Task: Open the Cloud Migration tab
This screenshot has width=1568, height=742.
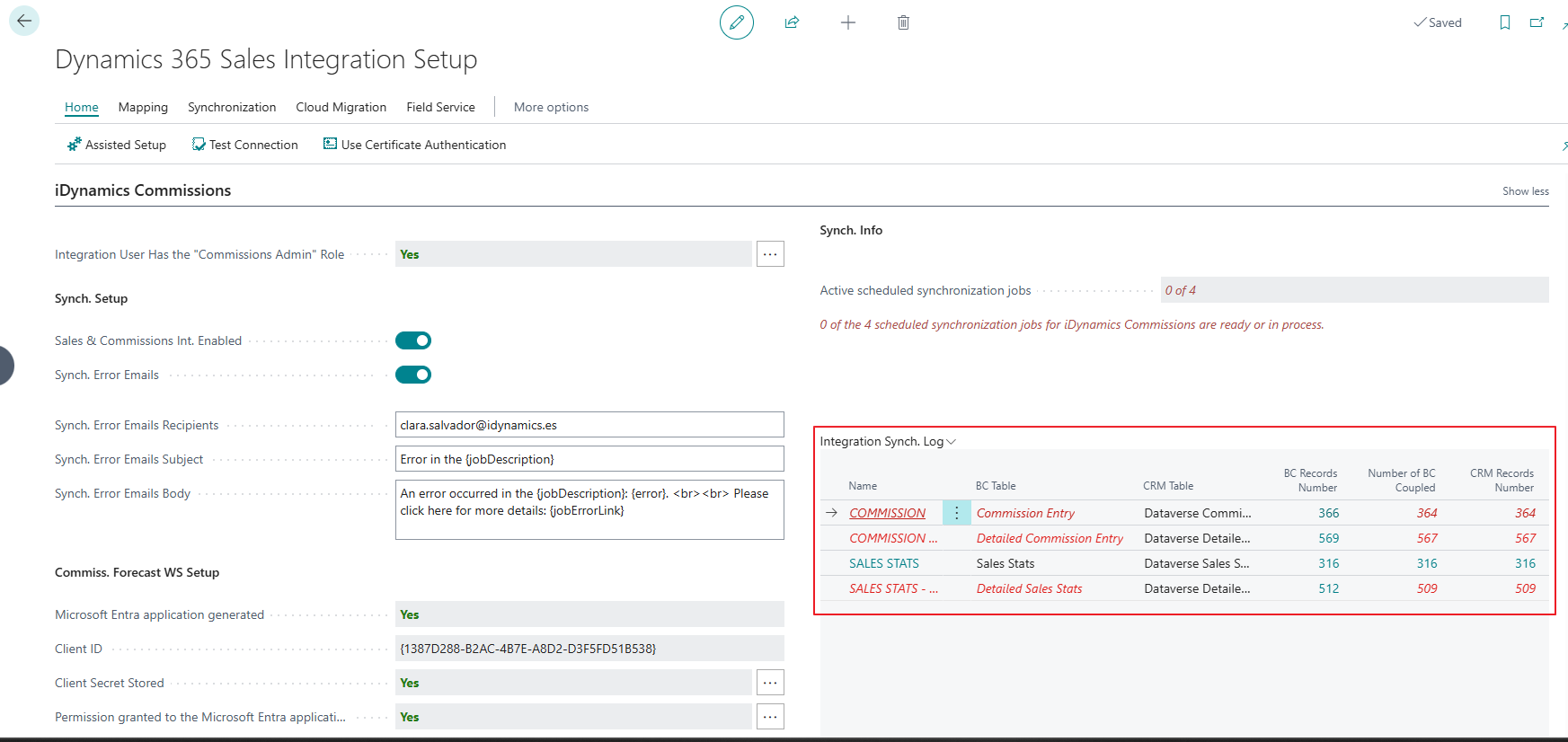Action: pyautogui.click(x=341, y=107)
